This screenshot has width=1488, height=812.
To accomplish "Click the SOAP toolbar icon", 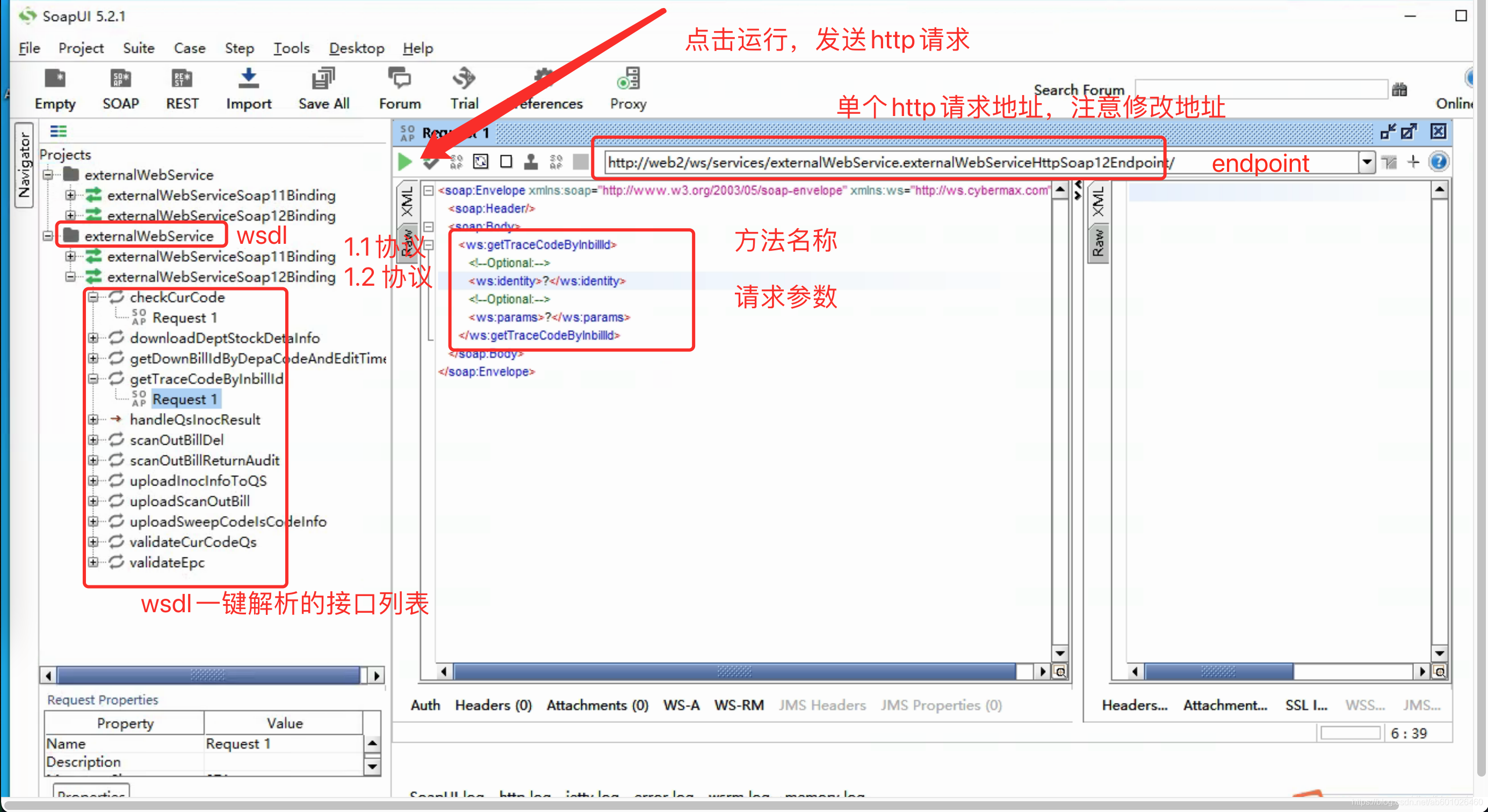I will (x=120, y=85).
